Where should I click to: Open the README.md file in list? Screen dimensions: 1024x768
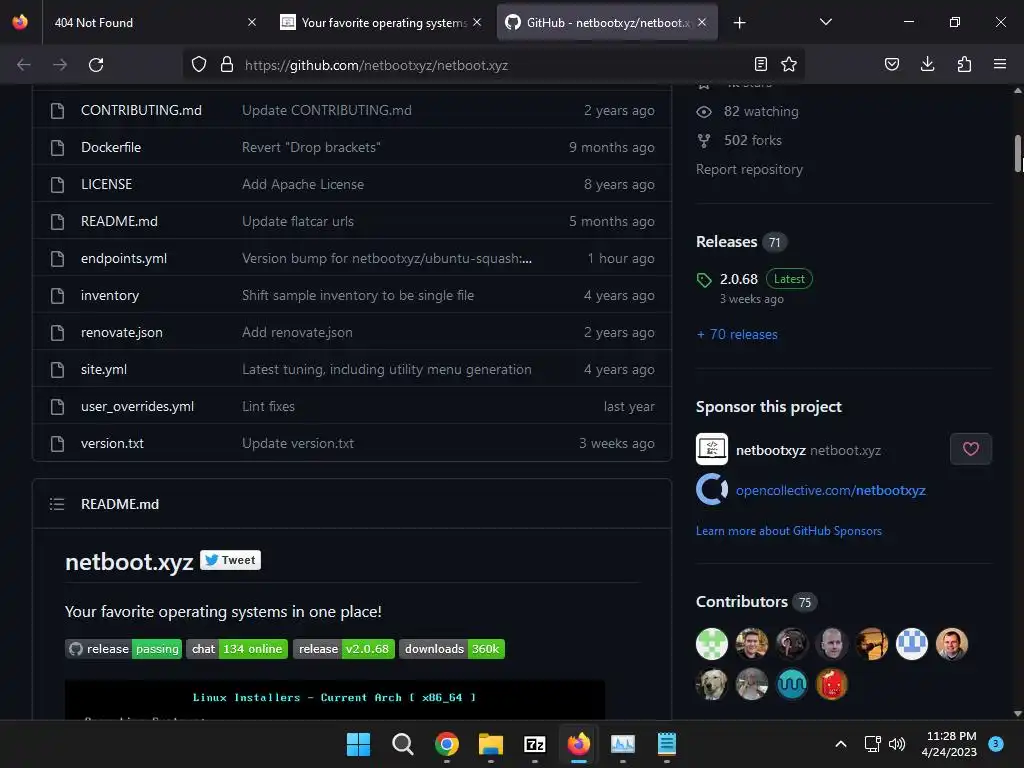[x=119, y=221]
